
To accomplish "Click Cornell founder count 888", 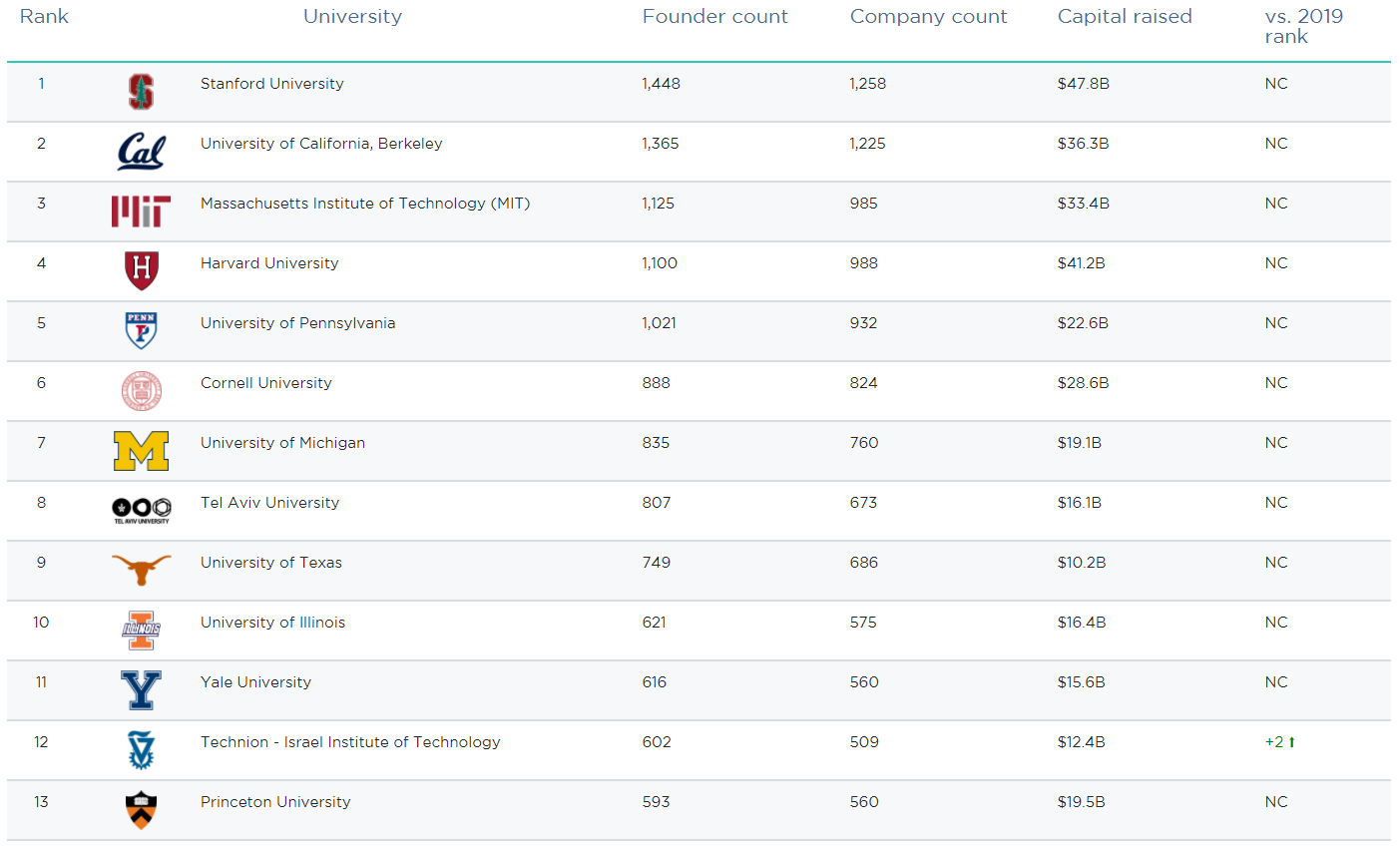I will pyautogui.click(x=656, y=383).
